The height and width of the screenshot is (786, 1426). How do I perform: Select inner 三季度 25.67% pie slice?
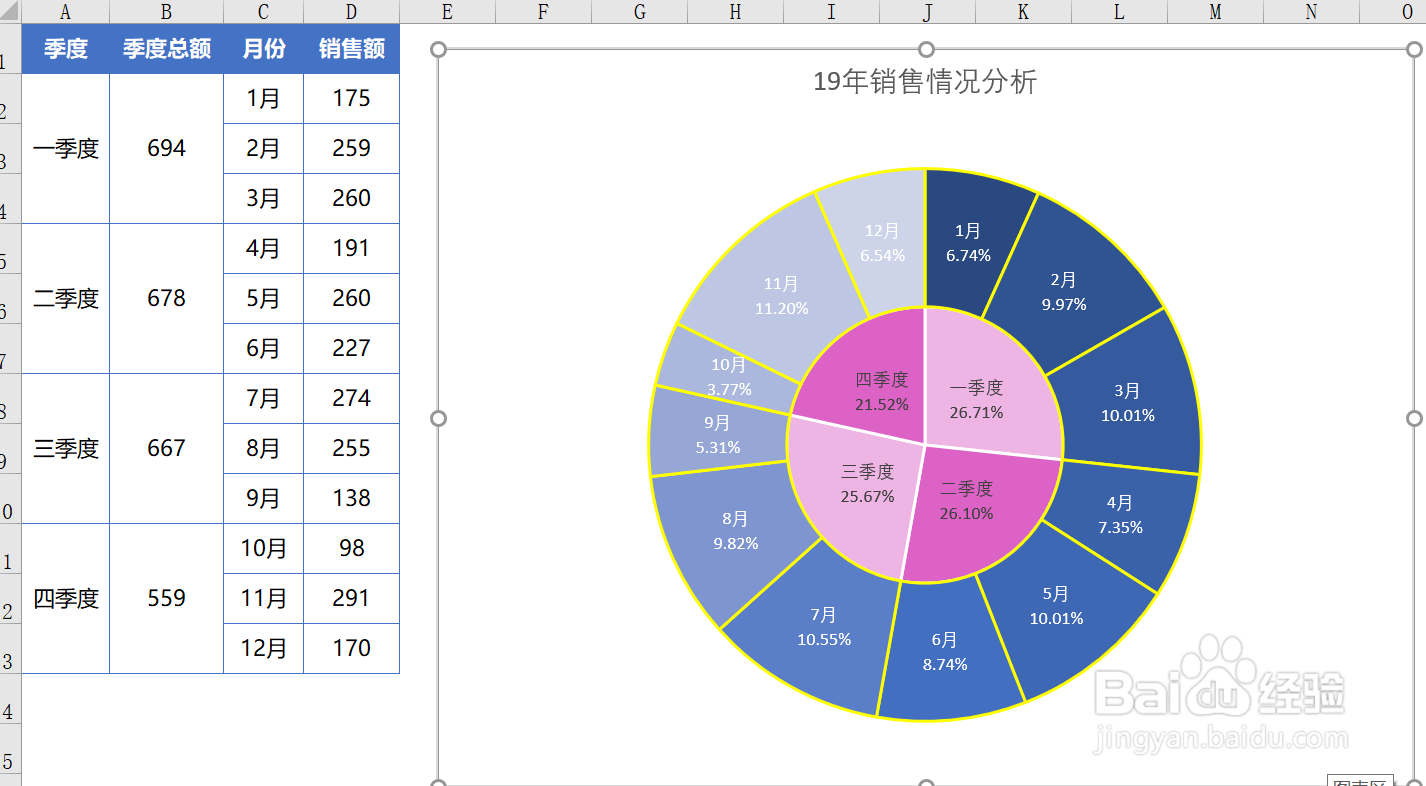867,484
